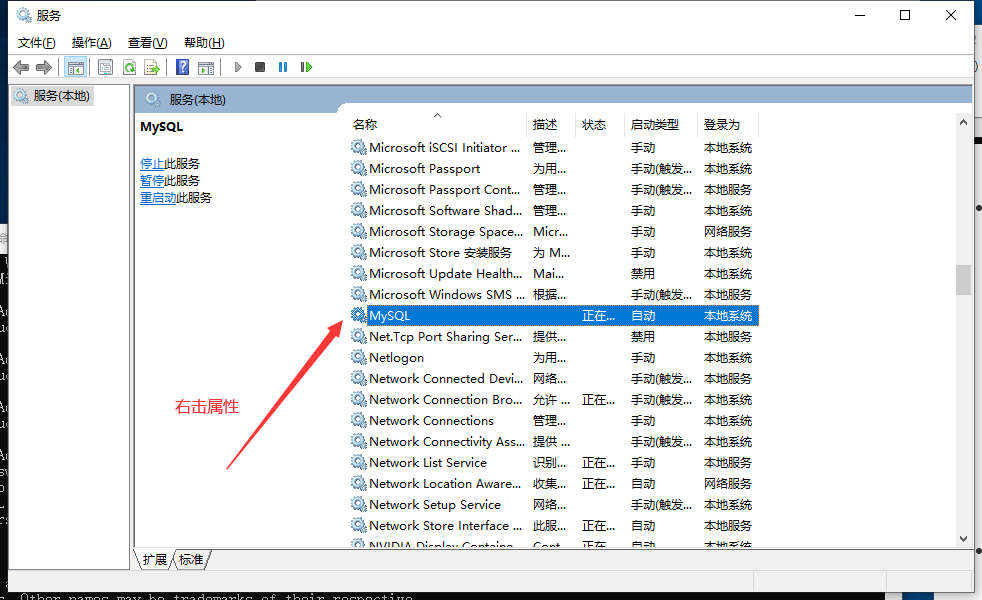Image resolution: width=982 pixels, height=600 pixels.
Task: Sort by the 名称 column header
Action: point(437,124)
